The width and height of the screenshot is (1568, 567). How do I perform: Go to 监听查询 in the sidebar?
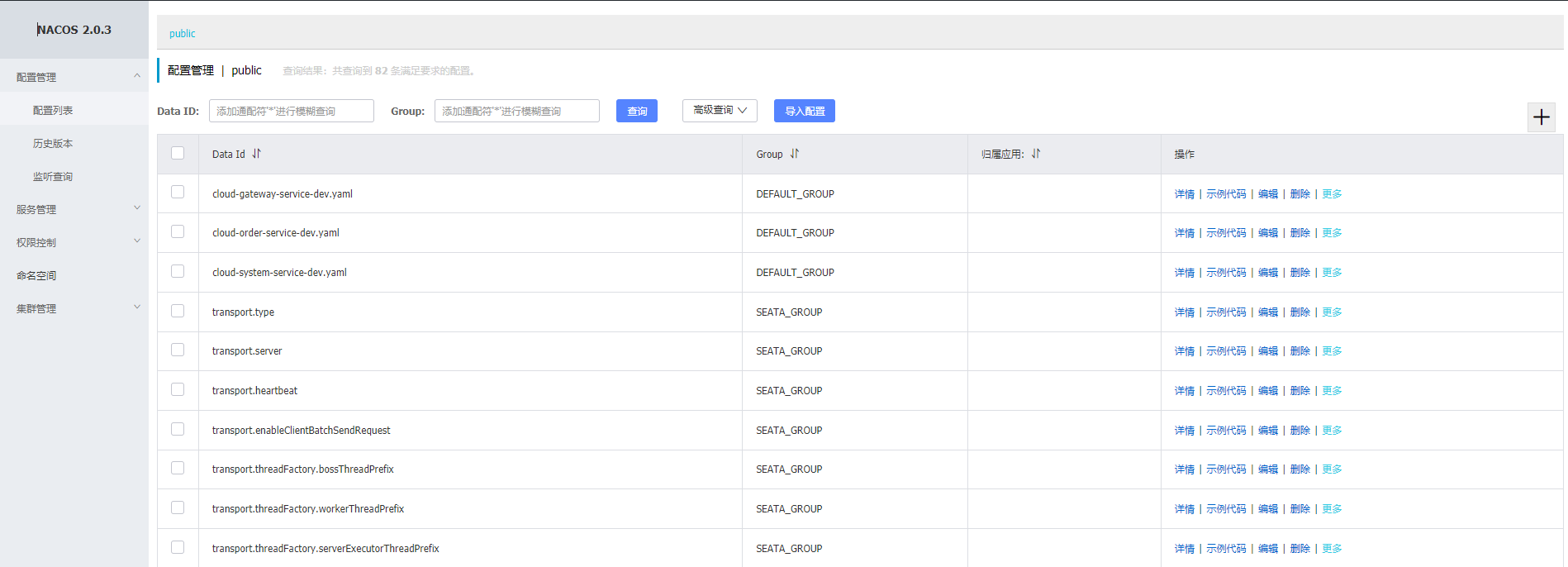click(x=53, y=176)
